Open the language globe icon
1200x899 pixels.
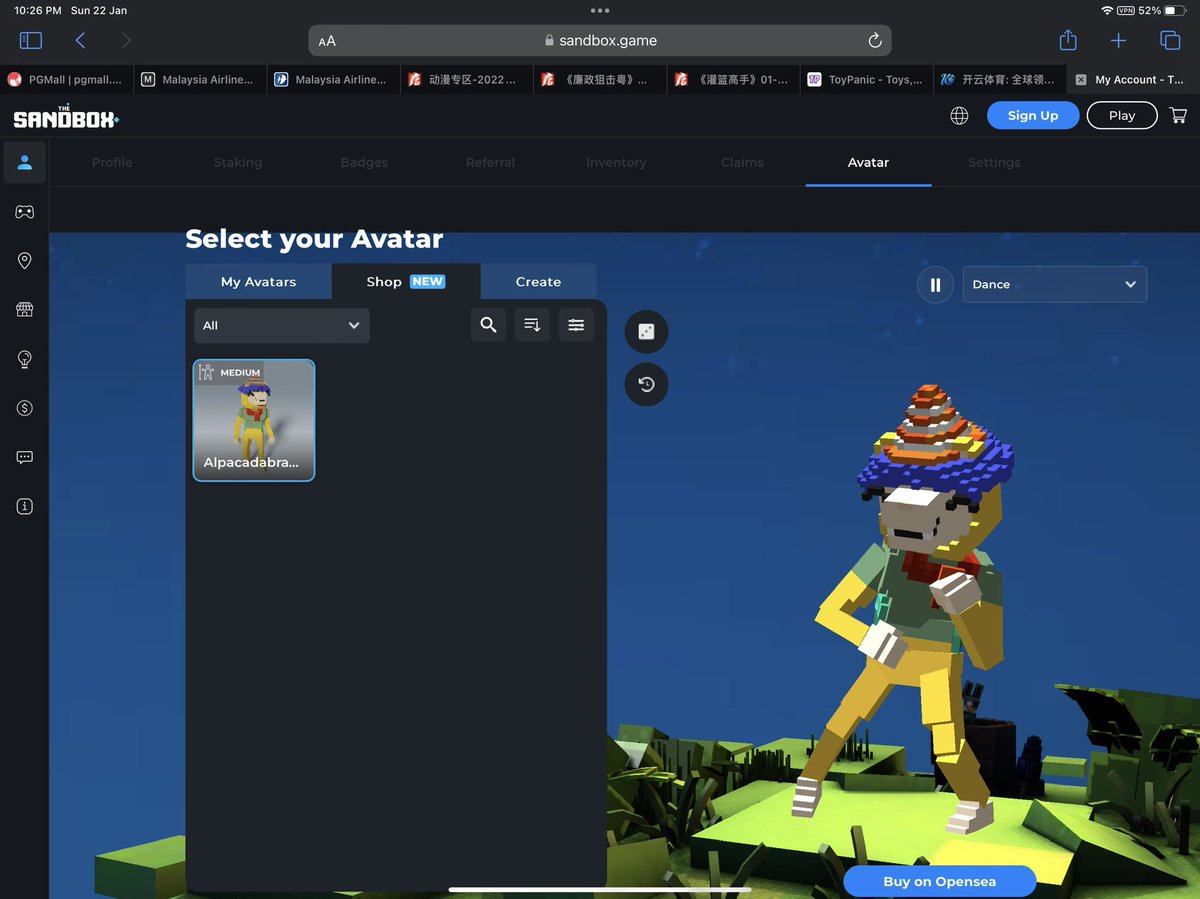click(959, 116)
